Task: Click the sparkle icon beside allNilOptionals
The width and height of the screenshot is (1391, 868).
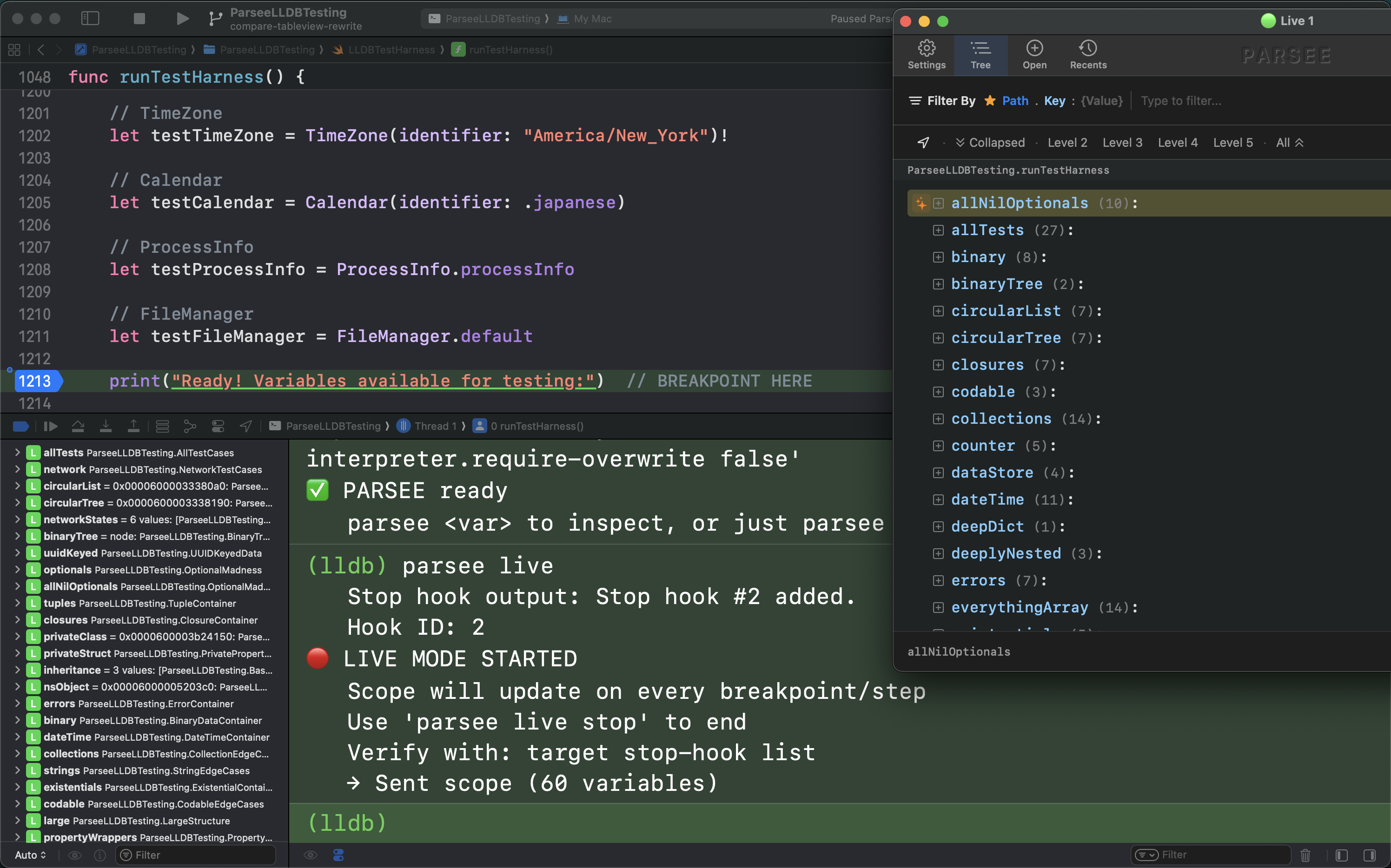Action: point(921,203)
